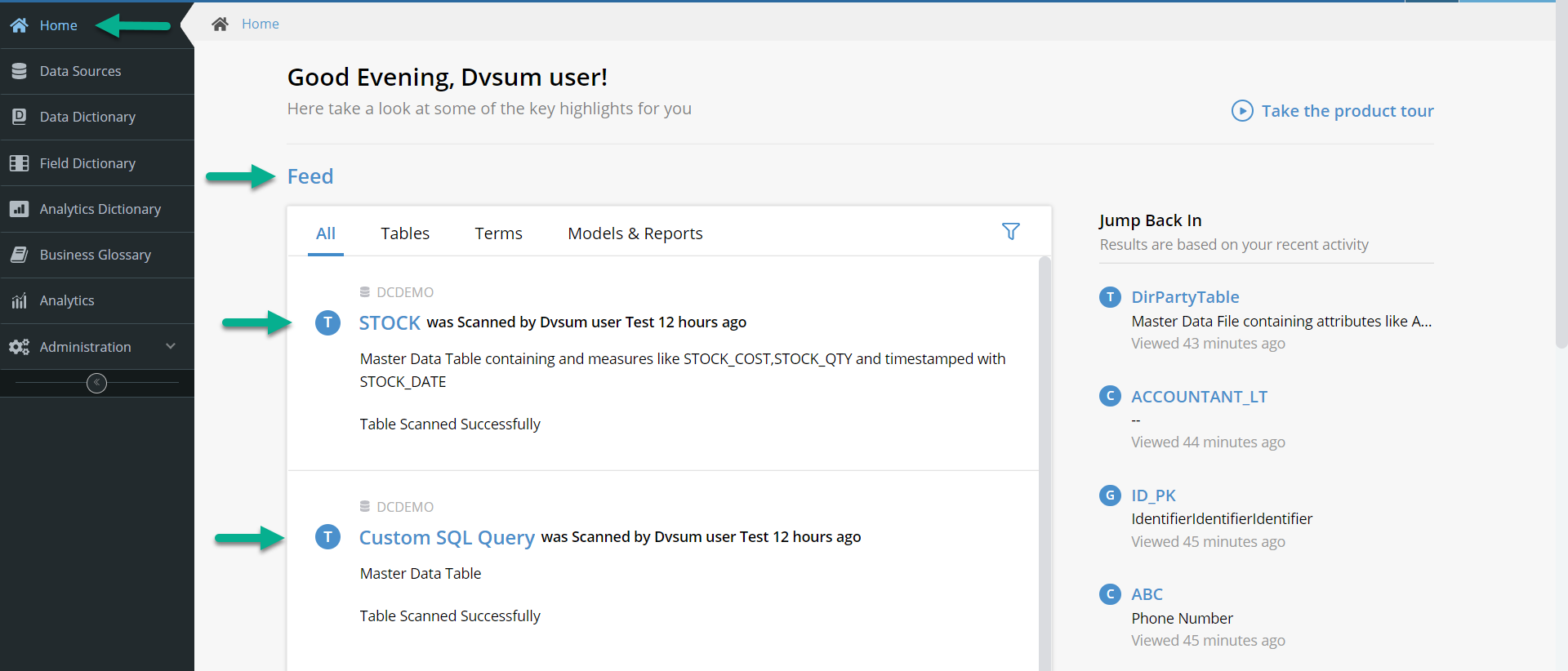
Task: Switch to the Tables feed tab
Action: 405,233
